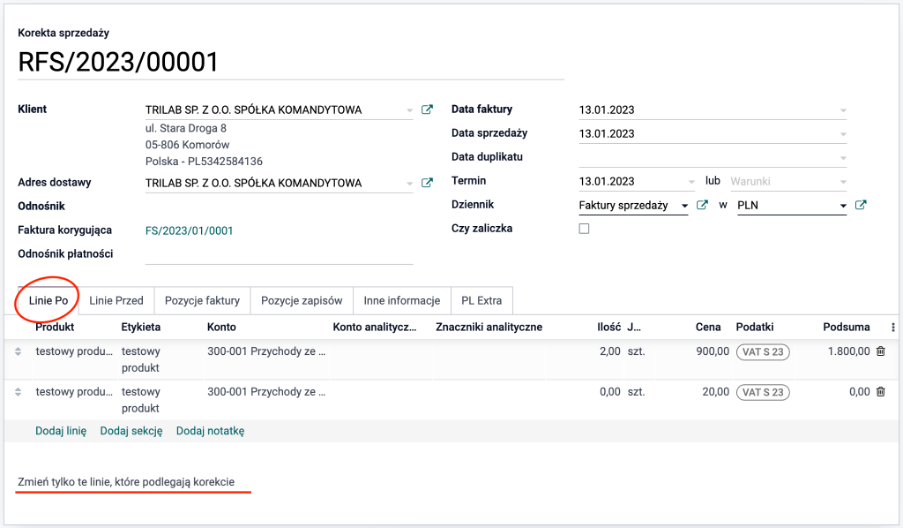Open the Pozycje faktury tab

[202, 300]
